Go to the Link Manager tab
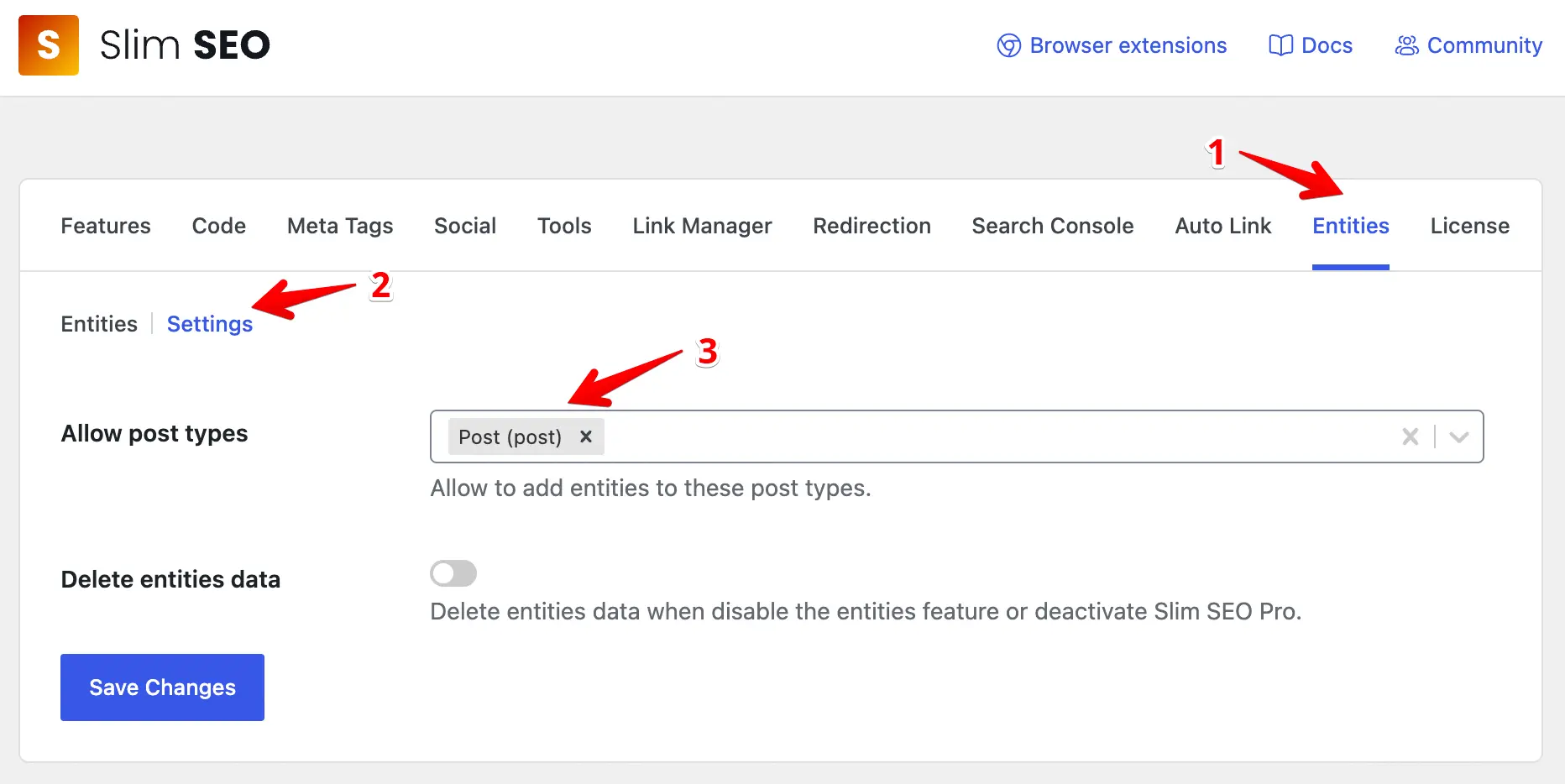 click(702, 226)
